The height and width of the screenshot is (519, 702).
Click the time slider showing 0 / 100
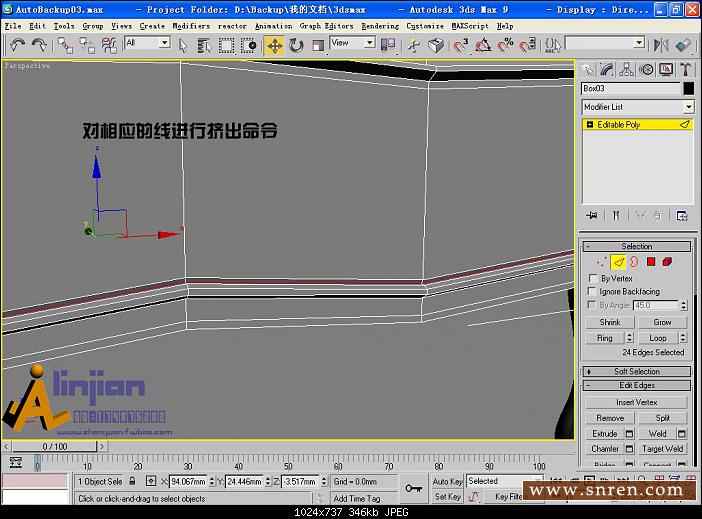pos(54,446)
